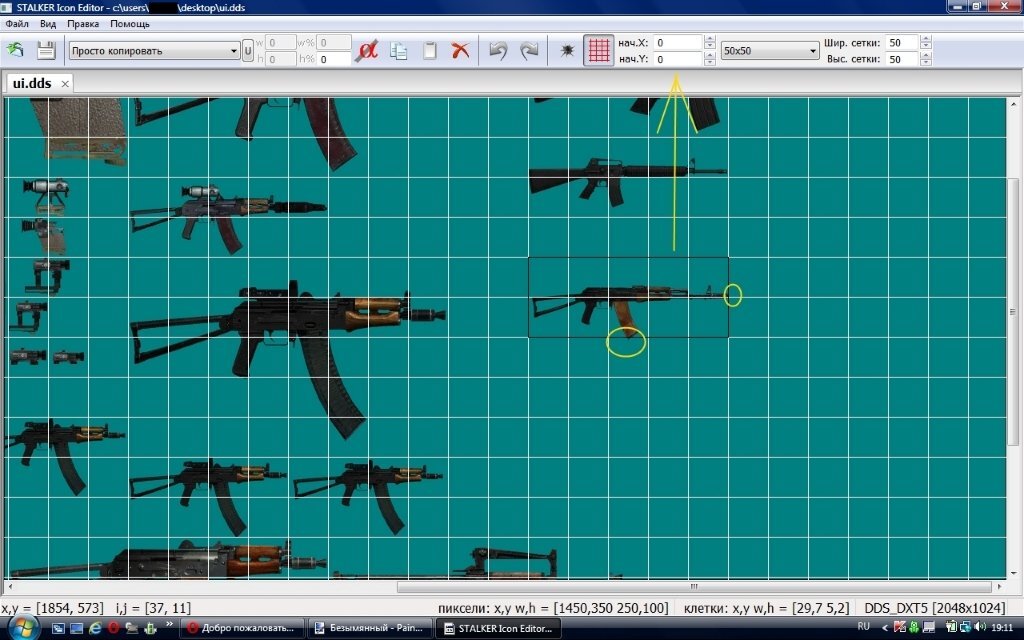This screenshot has height=640, width=1024.
Task: Increase the Шир. сетки value with up arrow
Action: (926, 39)
